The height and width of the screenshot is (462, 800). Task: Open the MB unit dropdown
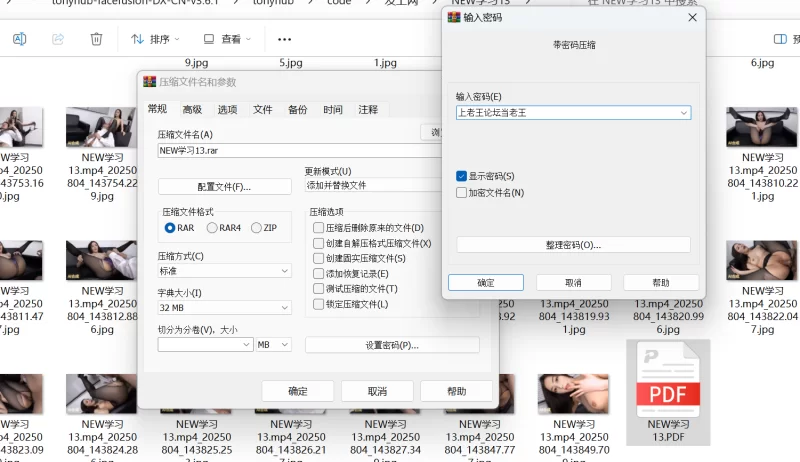click(x=273, y=345)
